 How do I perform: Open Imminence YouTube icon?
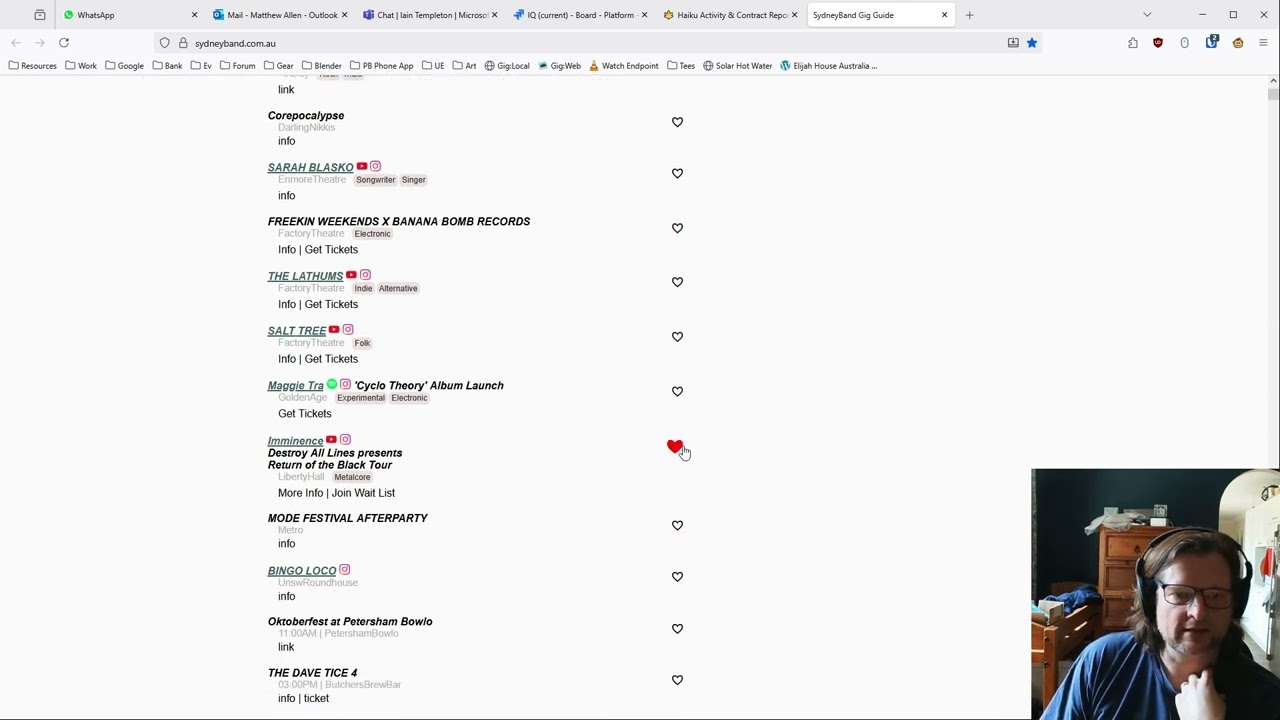(331, 440)
